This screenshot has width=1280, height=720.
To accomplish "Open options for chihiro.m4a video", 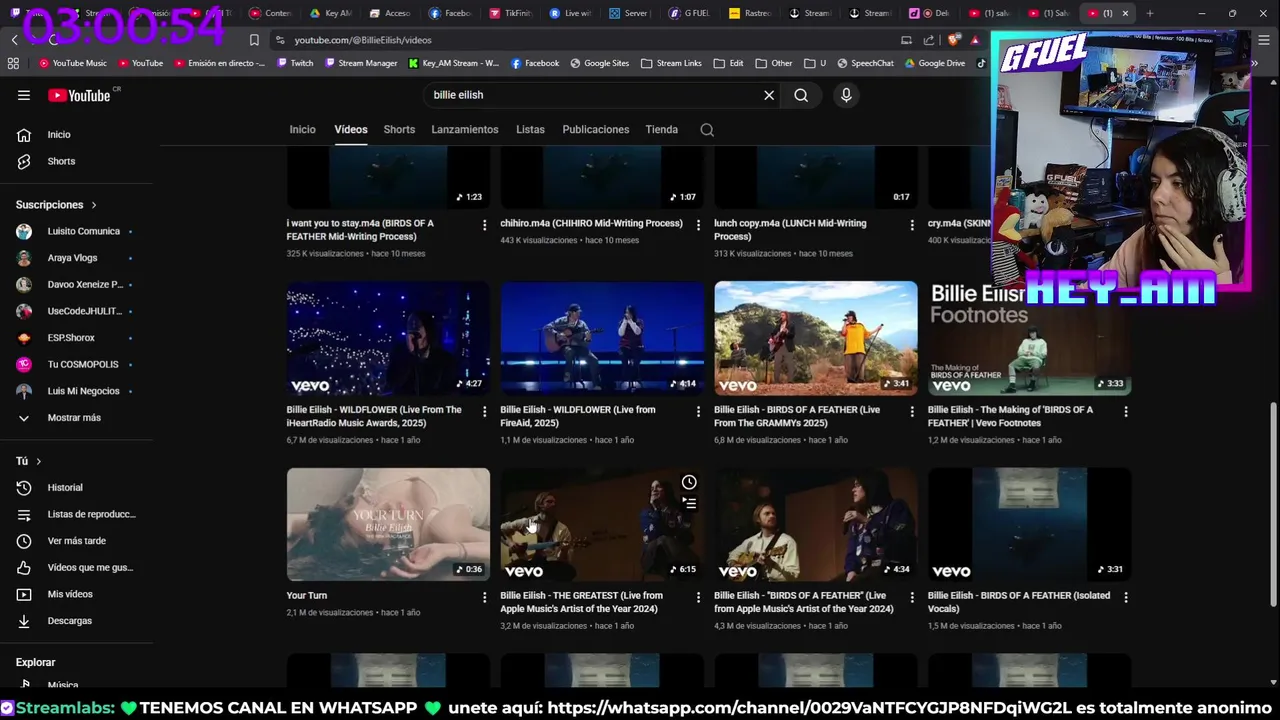I will coord(698,225).
